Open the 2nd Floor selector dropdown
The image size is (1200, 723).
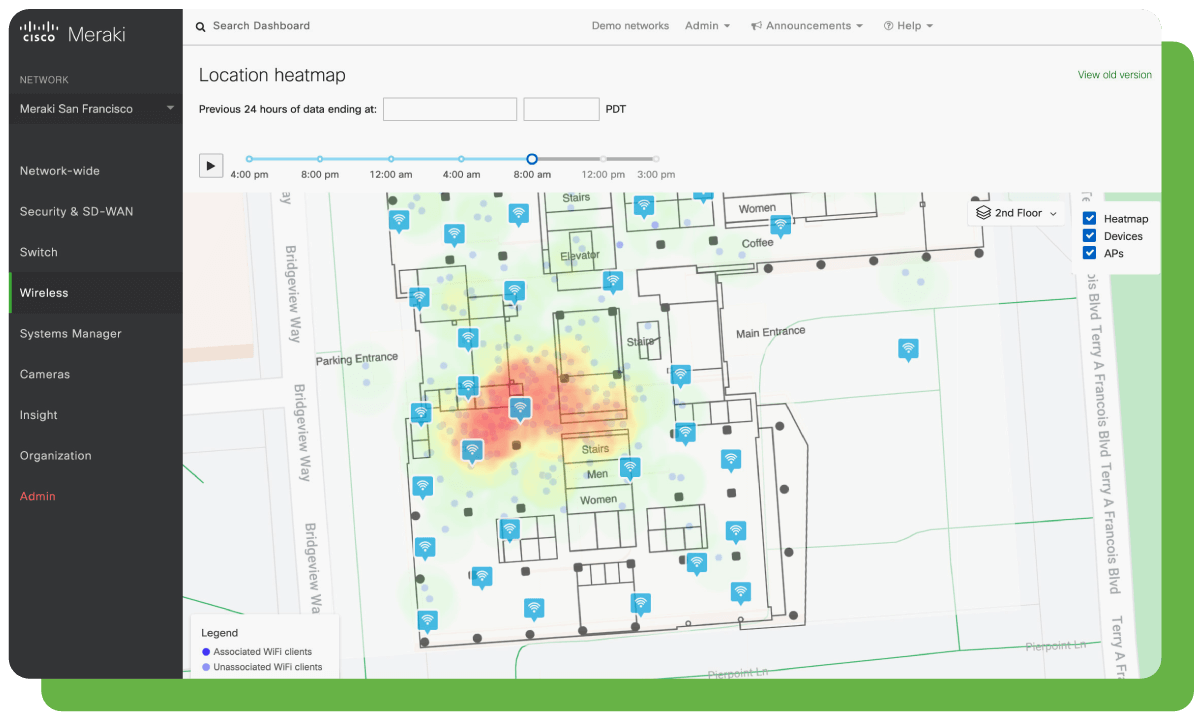(1017, 213)
